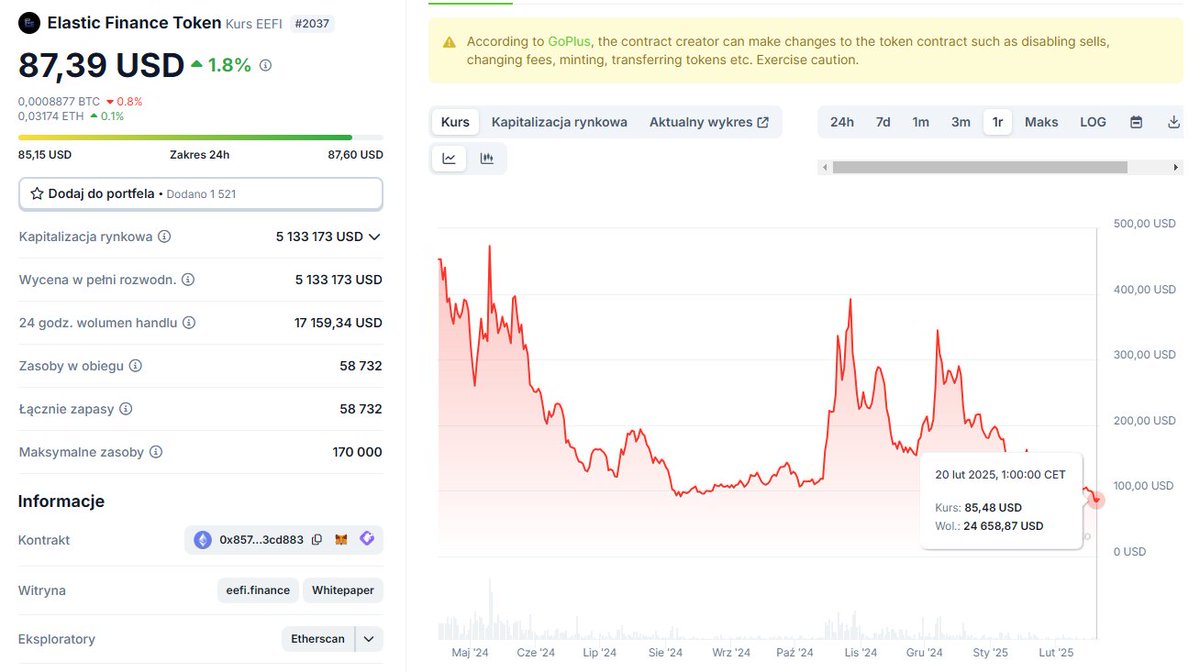Open info tooltip for 24 godz. wolumen handlu
Image resolution: width=1200 pixels, height=672 pixels.
[x=189, y=323]
